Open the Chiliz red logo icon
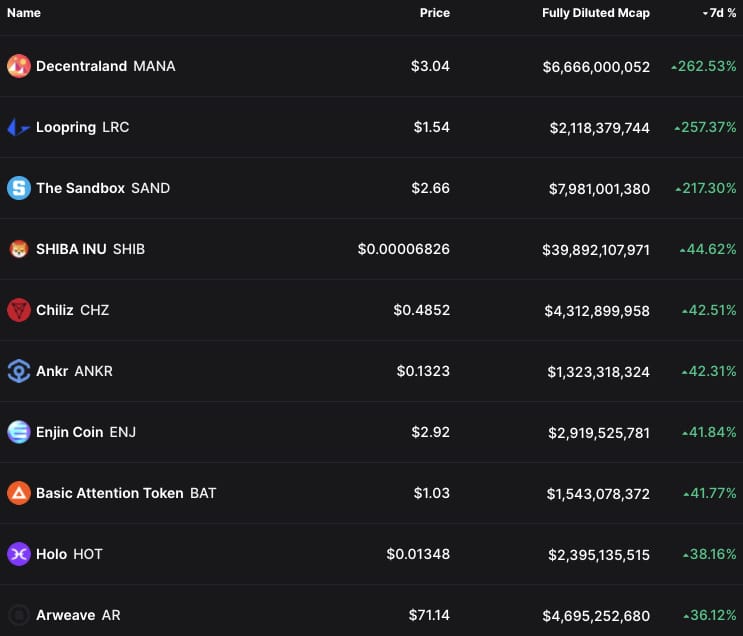Screen dimensions: 743x636 (18, 310)
